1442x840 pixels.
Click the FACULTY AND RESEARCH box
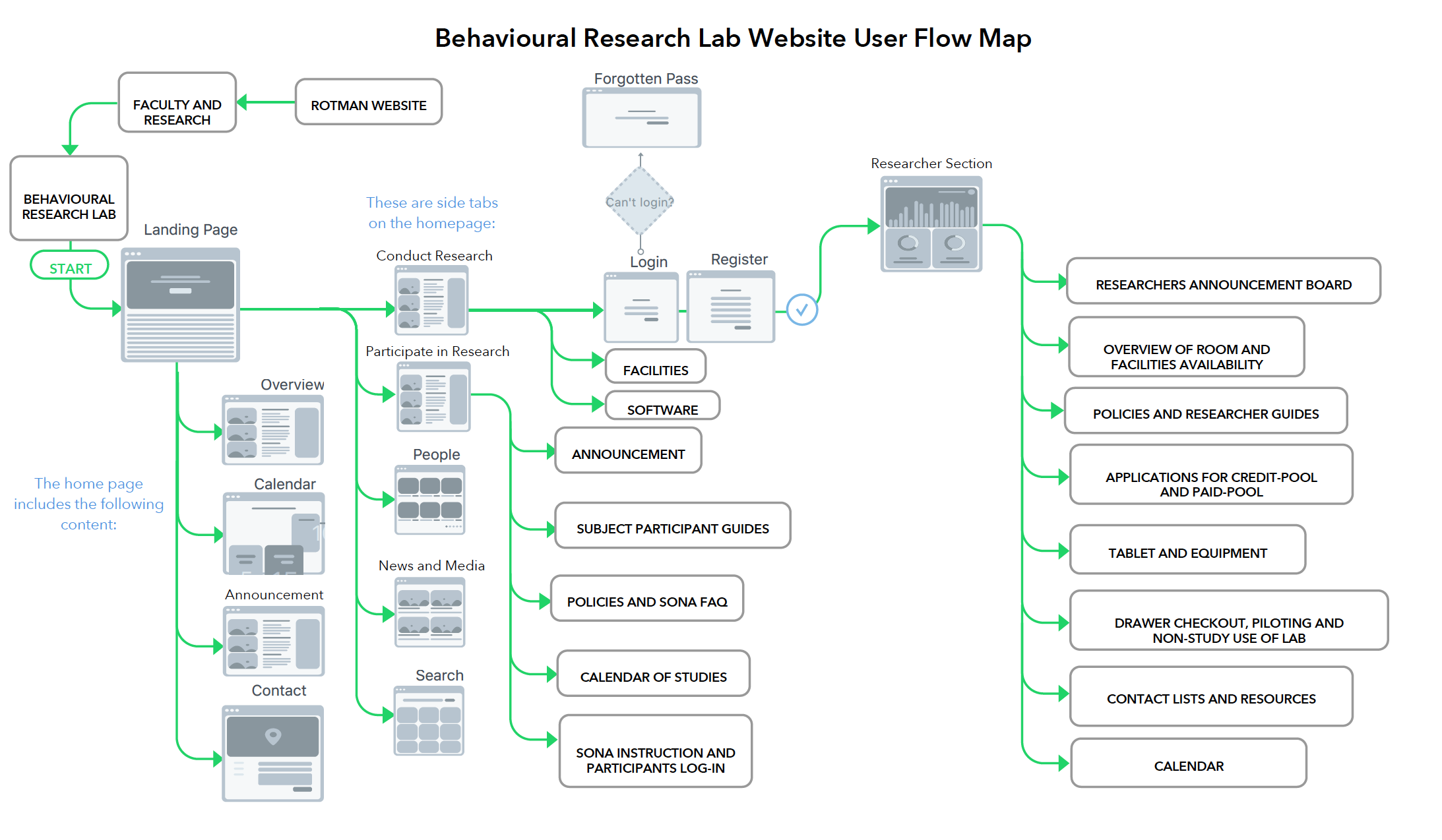pyautogui.click(x=177, y=103)
